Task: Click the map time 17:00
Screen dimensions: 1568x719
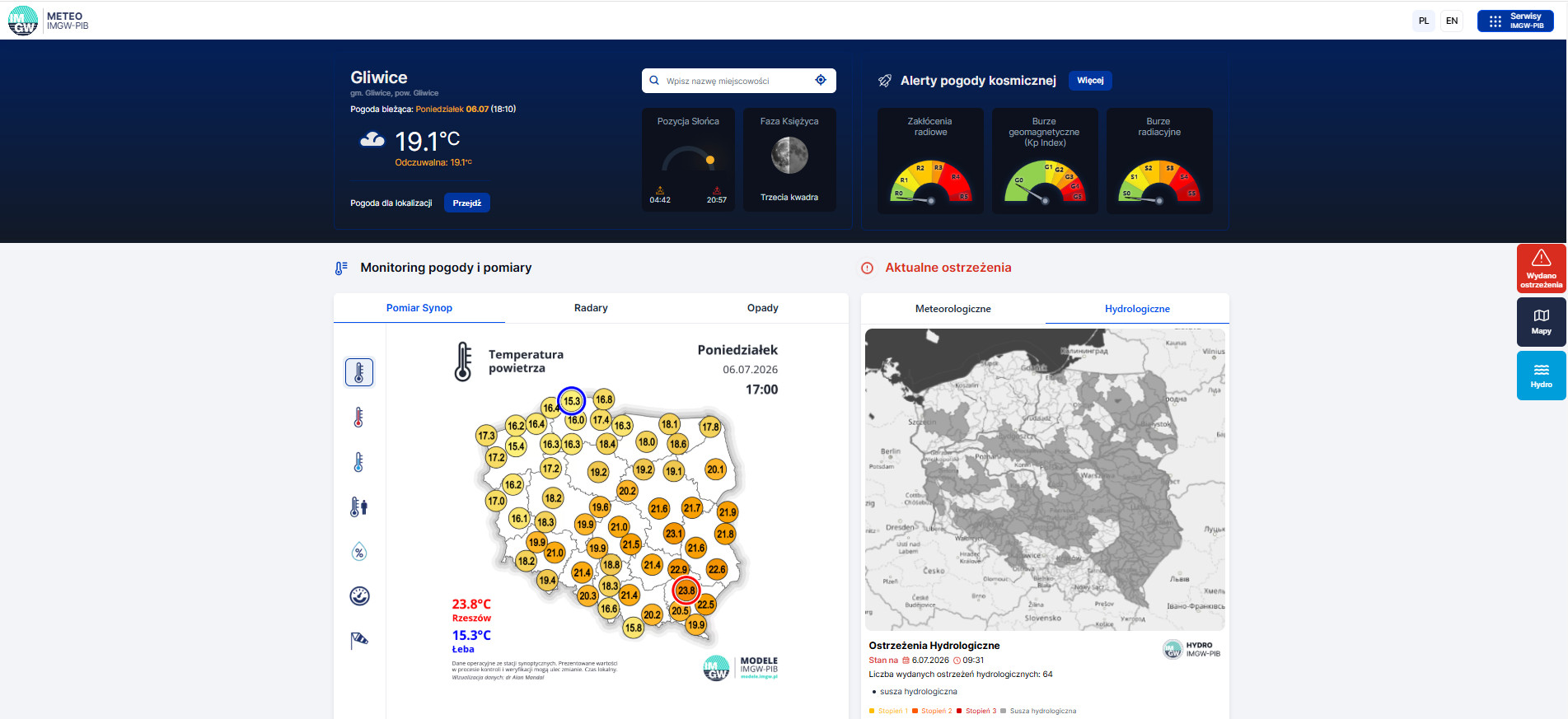Action: pos(761,390)
